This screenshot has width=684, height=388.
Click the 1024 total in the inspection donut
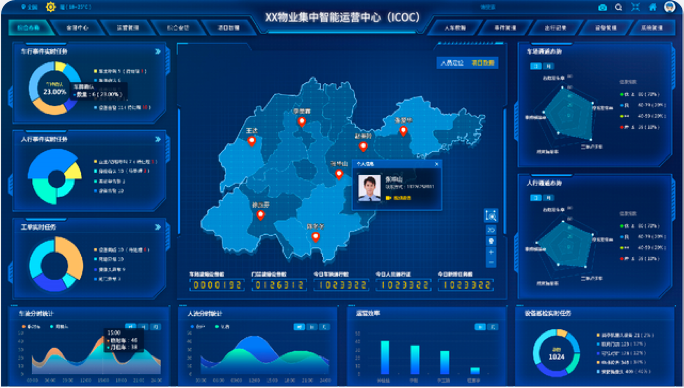[557, 357]
